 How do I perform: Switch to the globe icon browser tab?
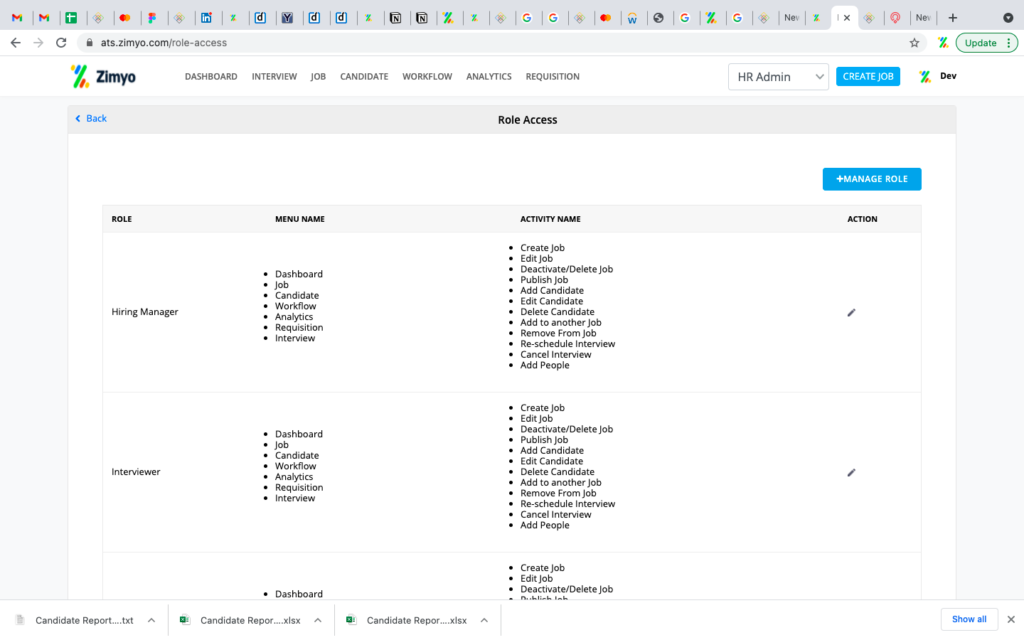click(x=658, y=18)
